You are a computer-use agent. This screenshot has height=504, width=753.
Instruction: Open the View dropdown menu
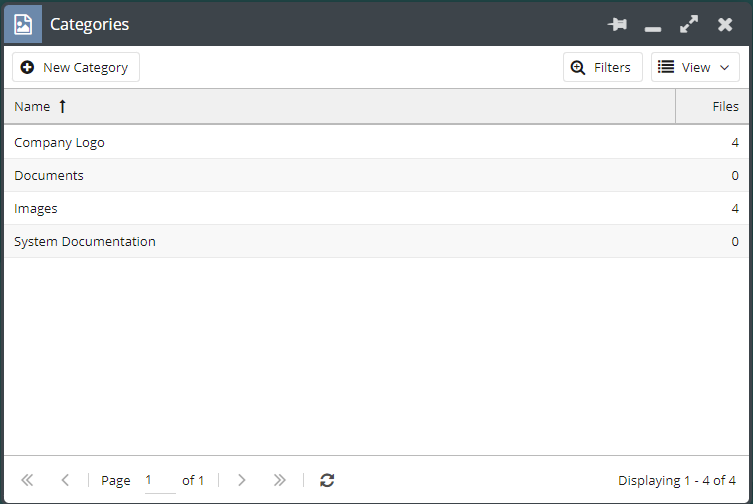tap(695, 67)
